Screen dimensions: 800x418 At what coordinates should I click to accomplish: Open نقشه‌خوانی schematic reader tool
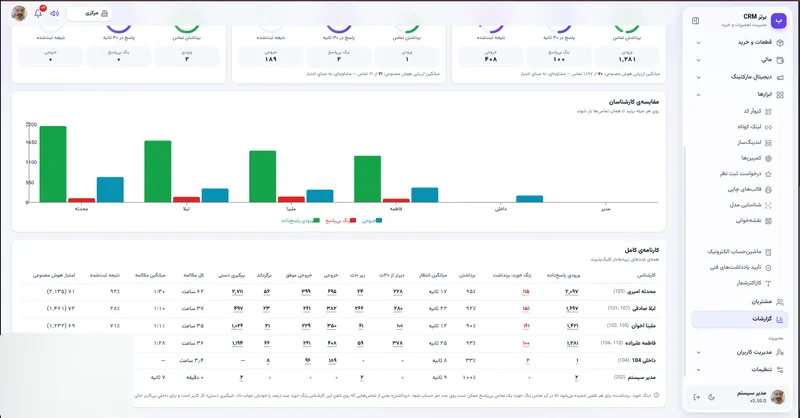coord(754,220)
